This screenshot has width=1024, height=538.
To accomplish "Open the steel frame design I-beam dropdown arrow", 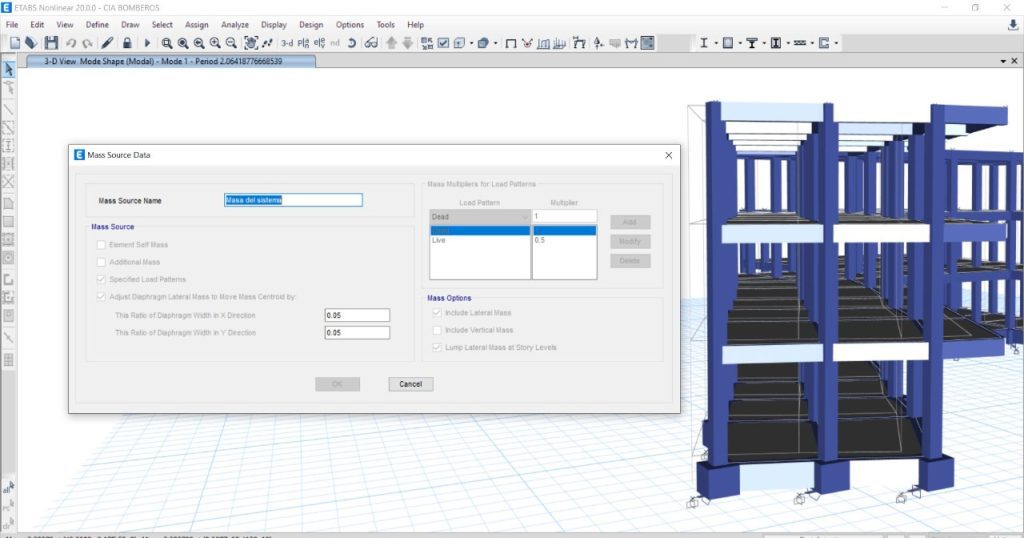I will click(x=716, y=43).
